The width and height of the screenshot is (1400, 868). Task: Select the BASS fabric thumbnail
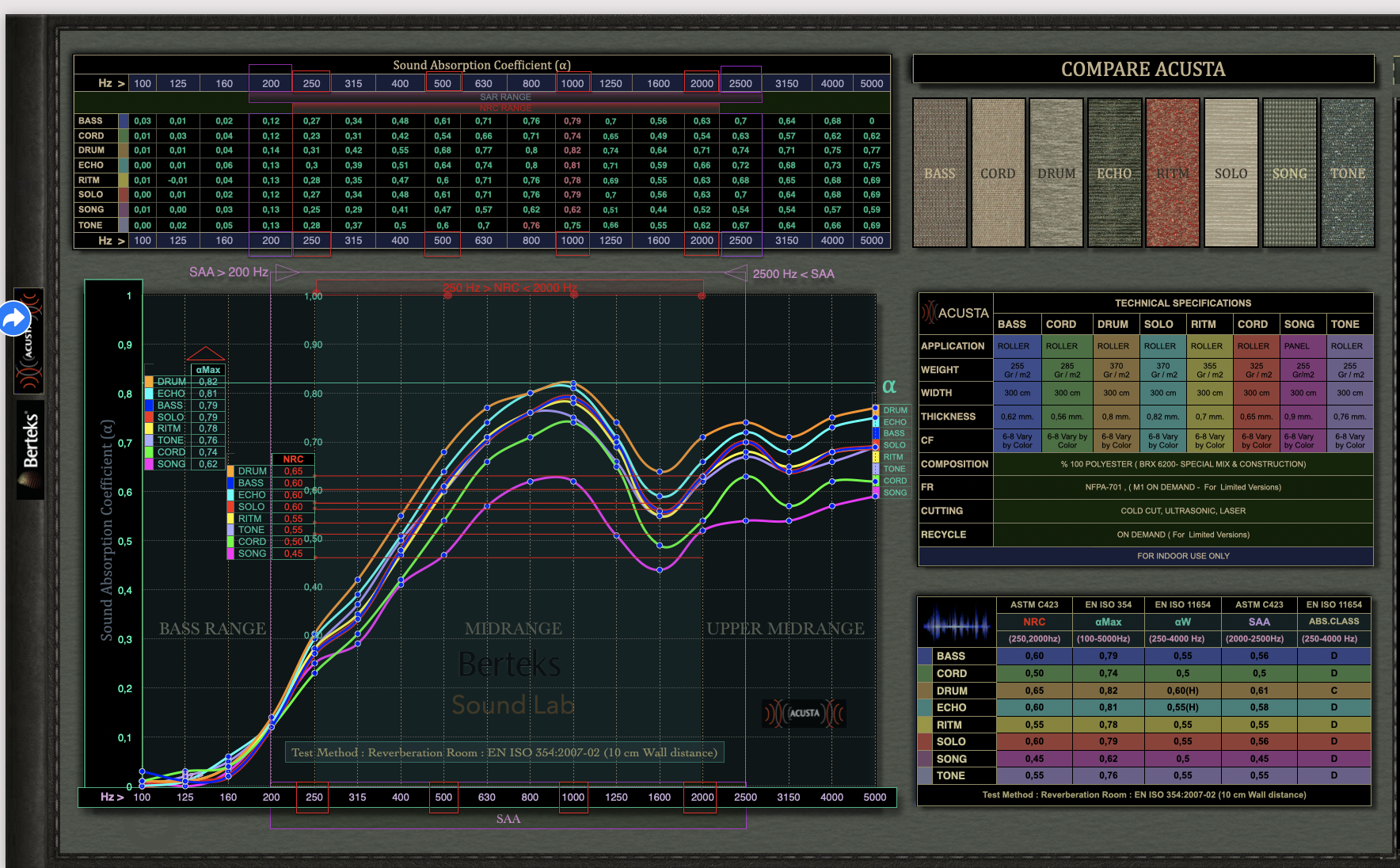coord(940,173)
